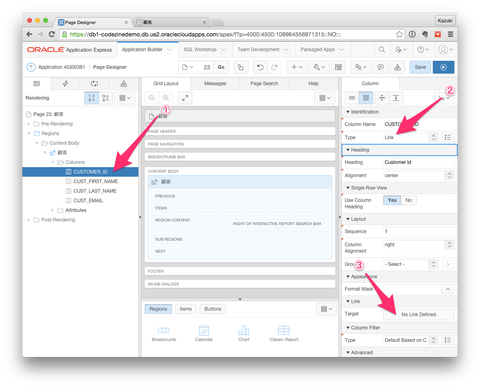Set Use Column Heading to No
This screenshot has height=389, width=480.
click(x=409, y=200)
